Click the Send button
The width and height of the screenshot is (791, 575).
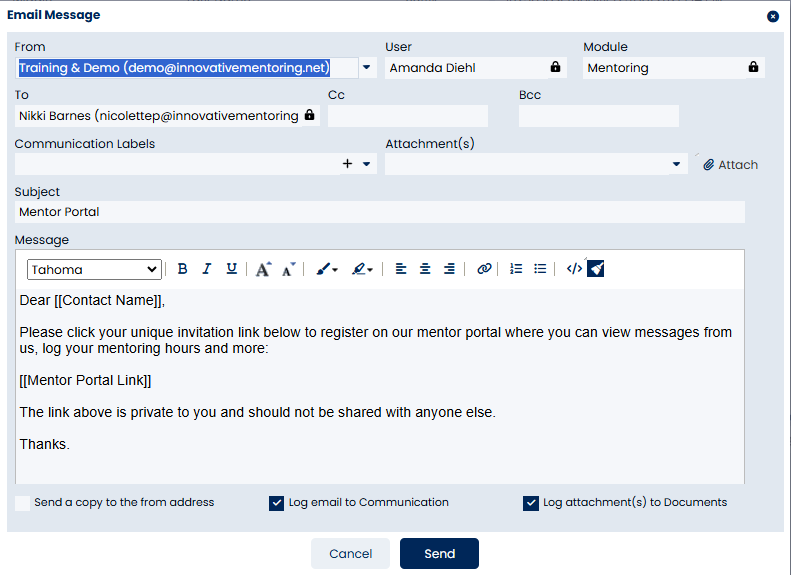(439, 553)
